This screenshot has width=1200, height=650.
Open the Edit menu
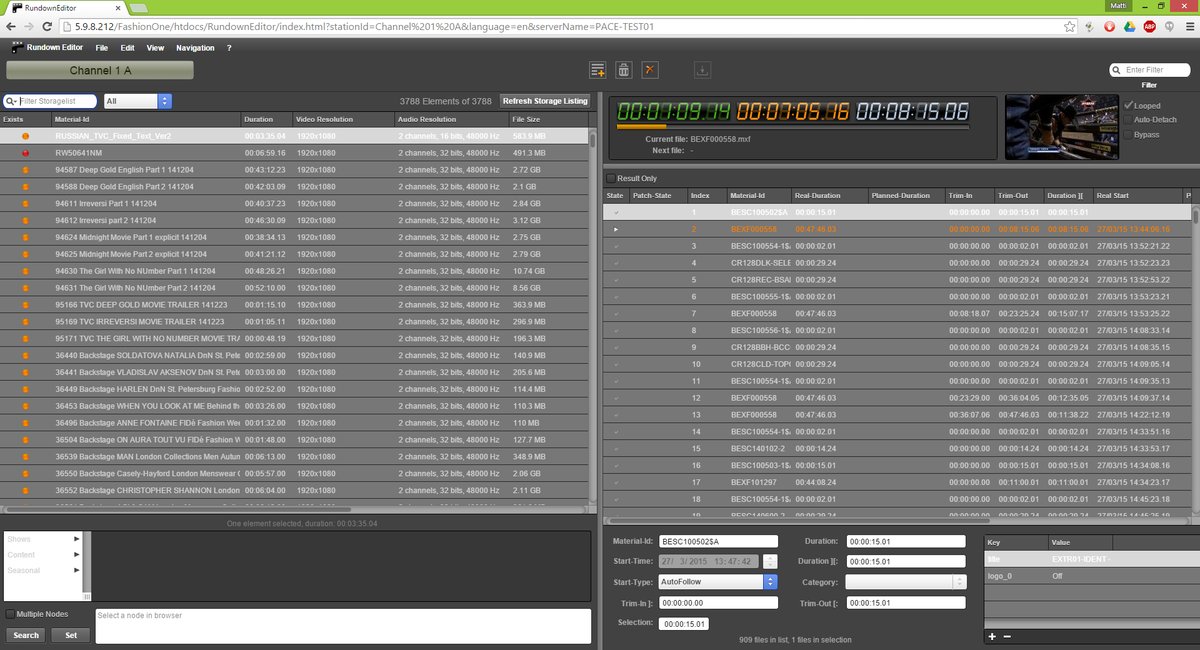click(127, 48)
